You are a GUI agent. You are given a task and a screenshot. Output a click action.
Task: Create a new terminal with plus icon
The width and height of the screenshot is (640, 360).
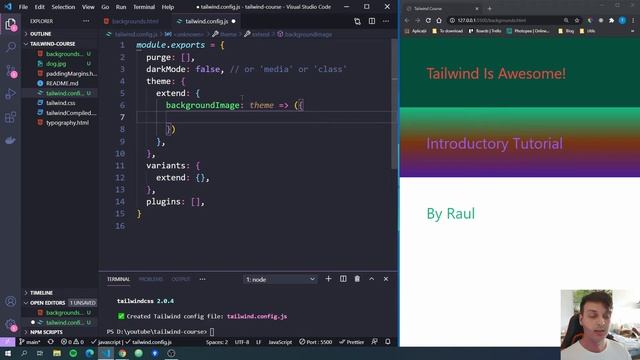click(x=328, y=279)
